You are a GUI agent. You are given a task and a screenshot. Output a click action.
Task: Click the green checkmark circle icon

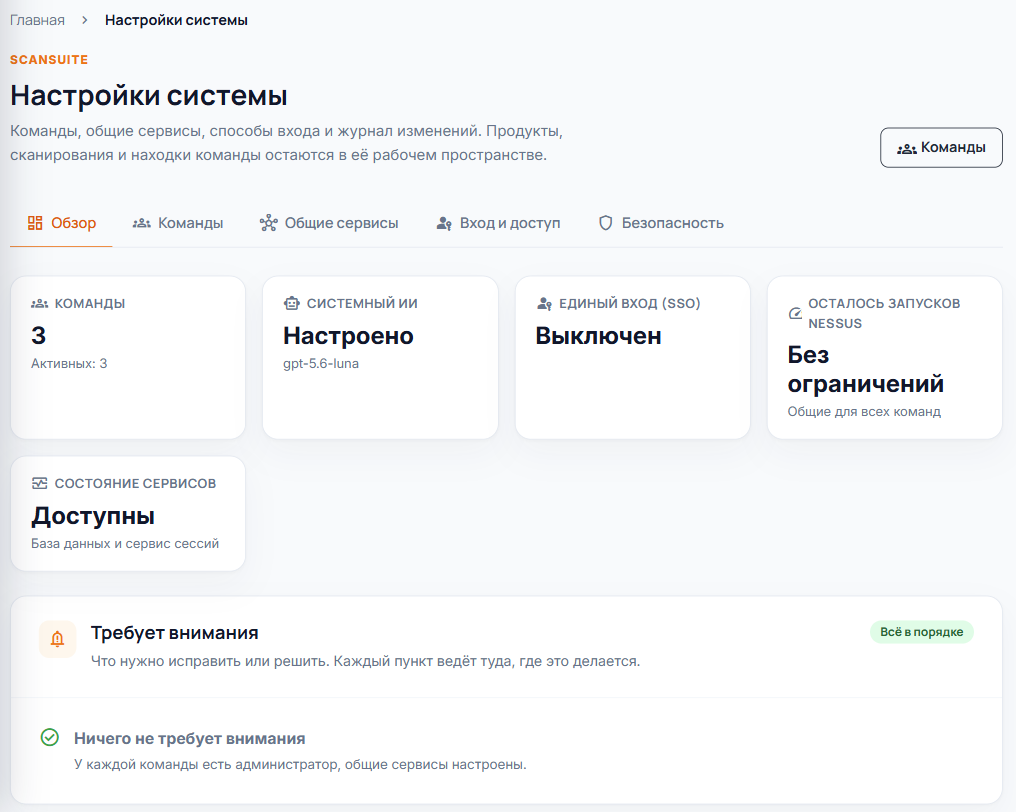pos(50,737)
